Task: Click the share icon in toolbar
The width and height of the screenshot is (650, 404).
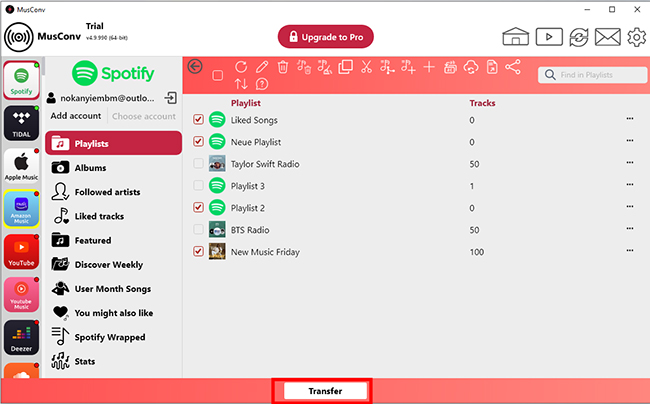Action: [x=513, y=67]
